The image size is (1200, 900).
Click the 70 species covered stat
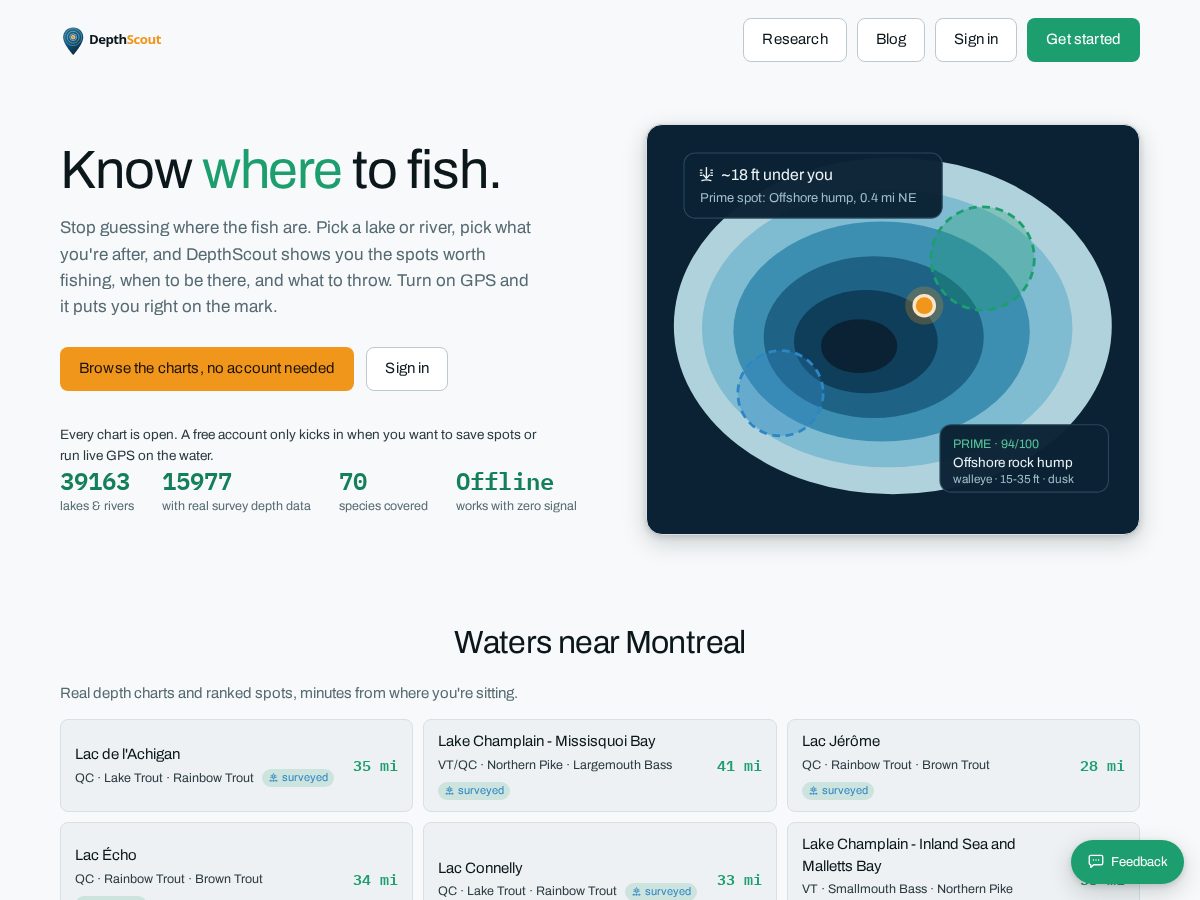[x=383, y=491]
